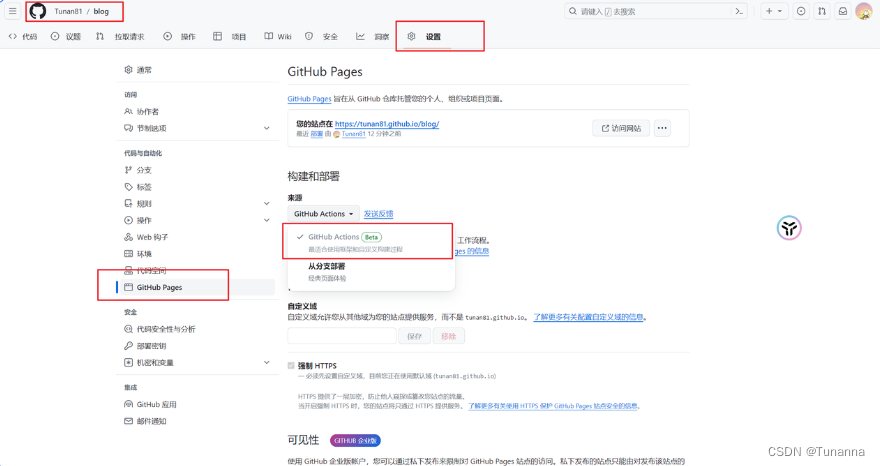
Task: Click the blog repository name in breadcrumb
Action: pos(101,11)
